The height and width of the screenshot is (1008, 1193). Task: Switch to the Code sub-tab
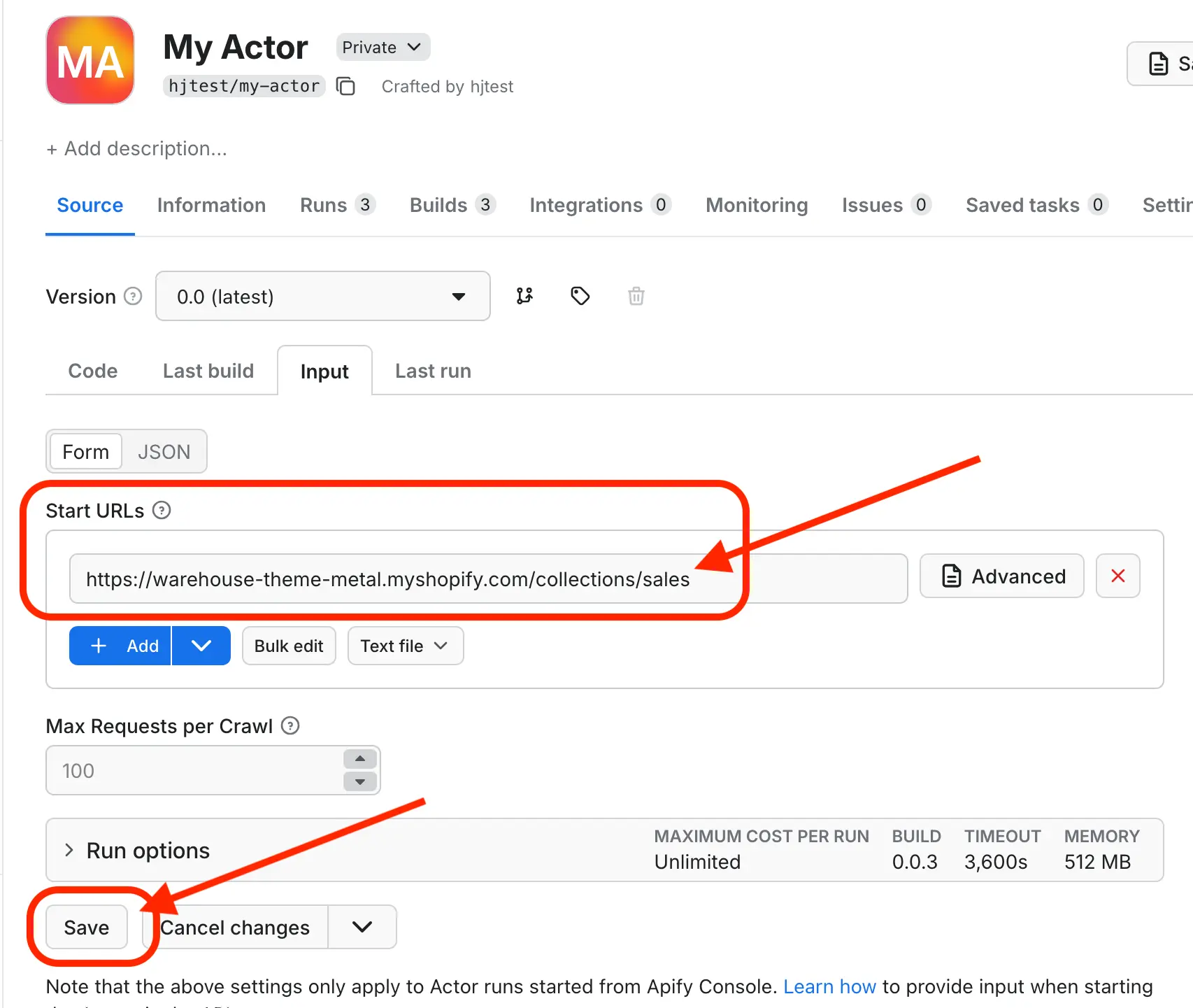93,371
